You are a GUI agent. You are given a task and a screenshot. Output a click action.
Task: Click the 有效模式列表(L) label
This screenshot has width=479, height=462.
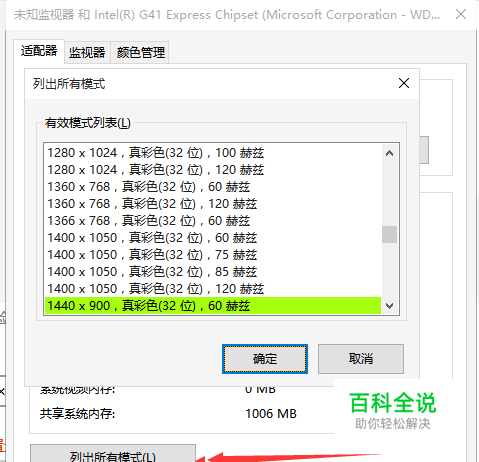point(88,123)
